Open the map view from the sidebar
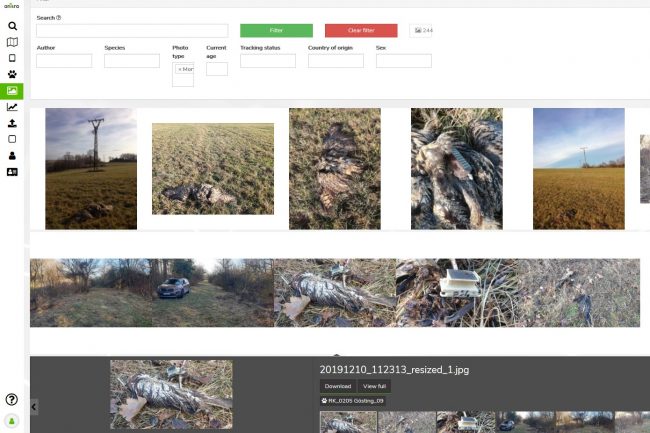Image resolution: width=650 pixels, height=433 pixels. tap(12, 42)
